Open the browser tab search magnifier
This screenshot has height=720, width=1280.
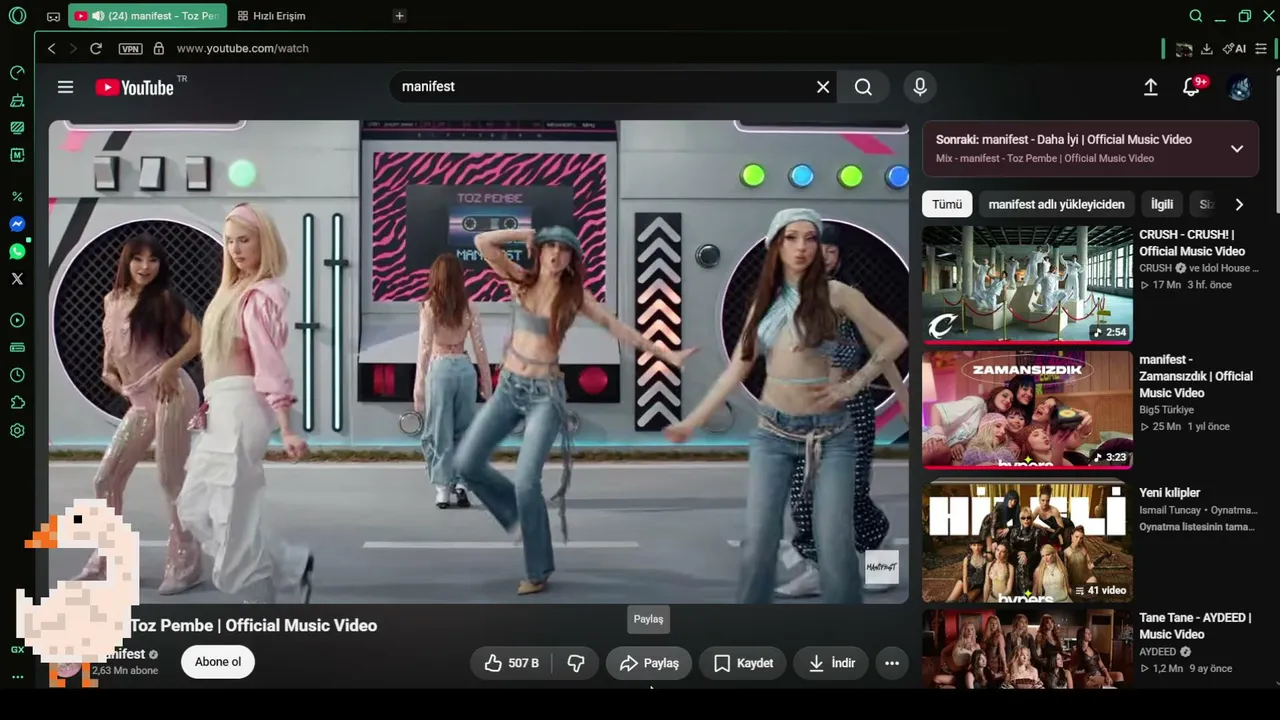coord(1196,16)
